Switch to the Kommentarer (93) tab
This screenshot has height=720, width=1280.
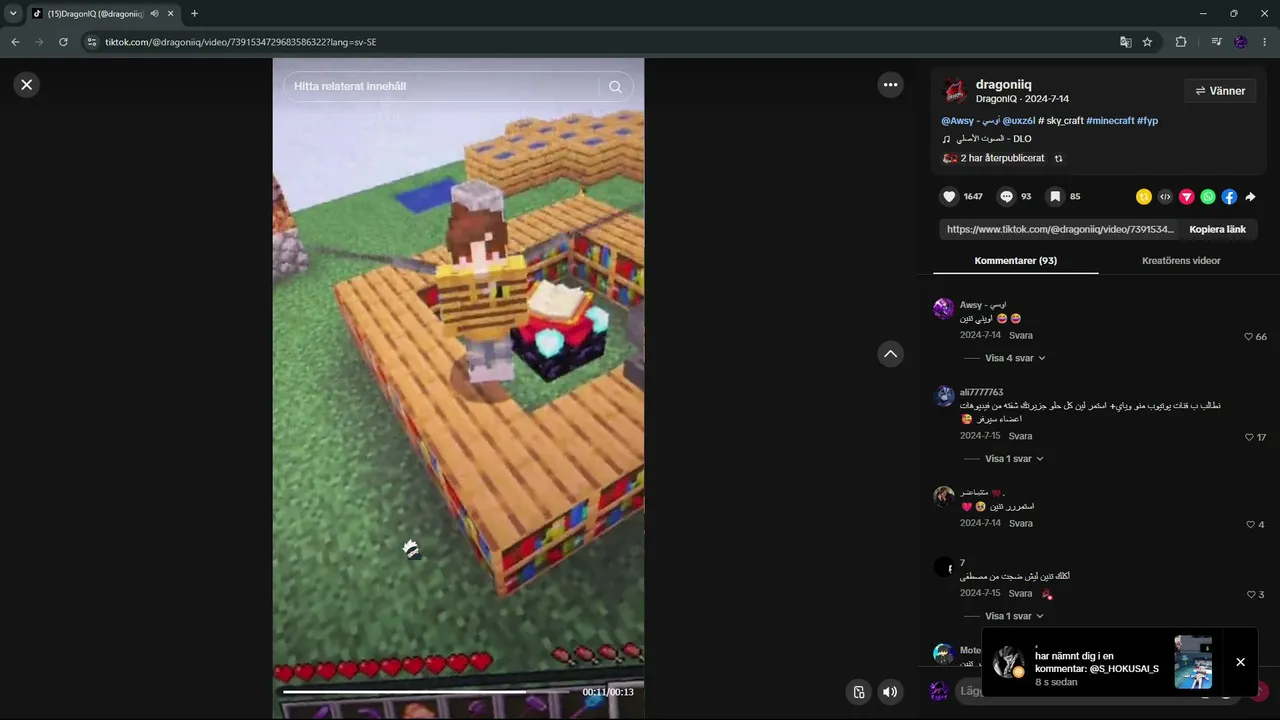[1016, 261]
